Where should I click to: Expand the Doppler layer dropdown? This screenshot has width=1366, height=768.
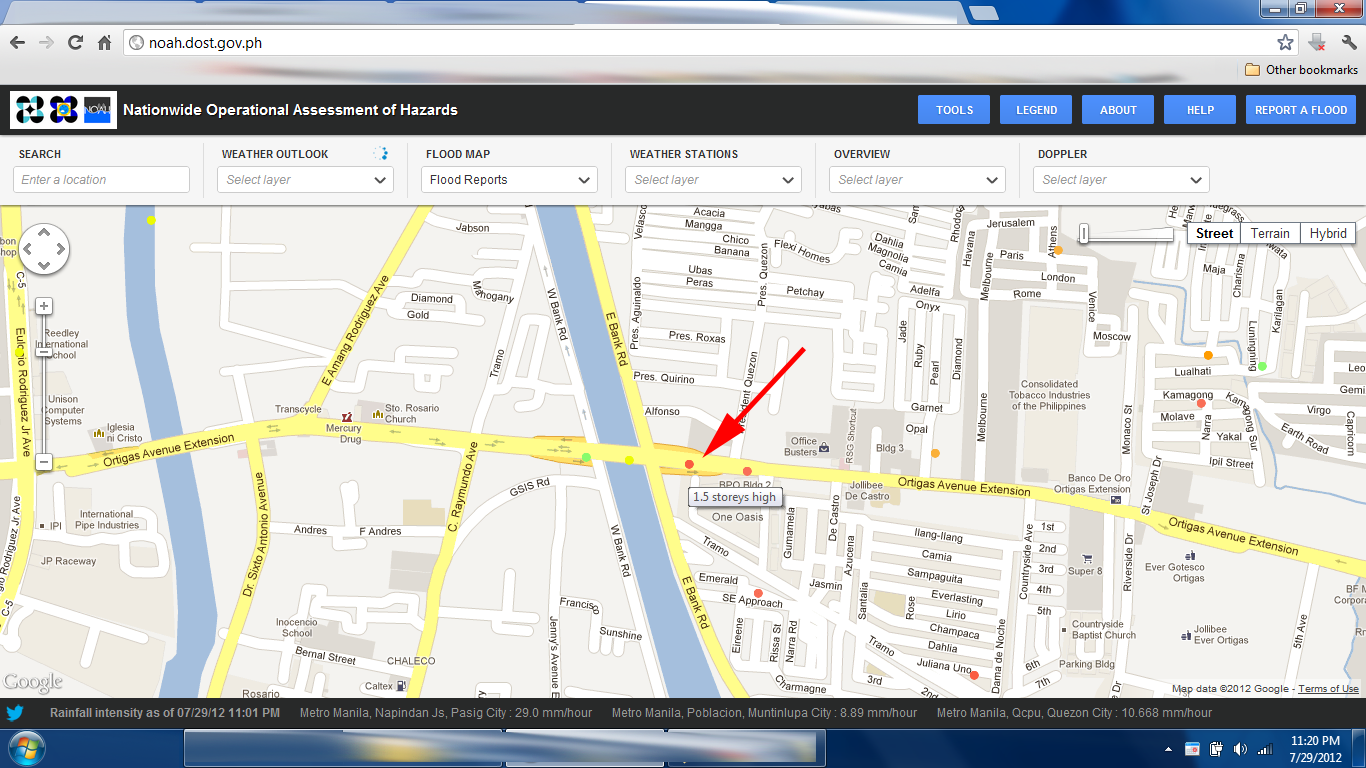(x=1121, y=180)
